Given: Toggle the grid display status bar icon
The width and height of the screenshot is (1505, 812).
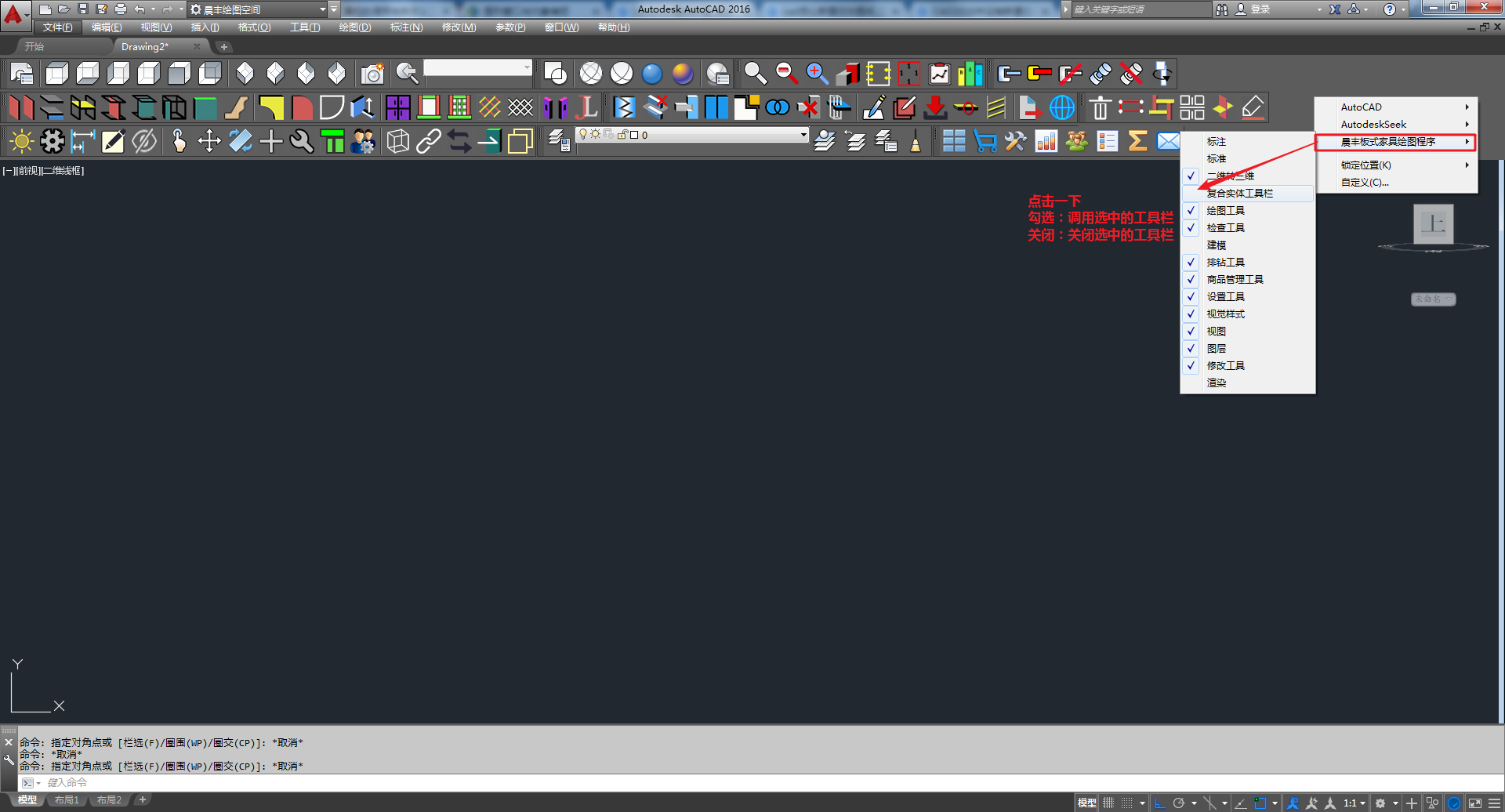Looking at the screenshot, I should [x=1108, y=803].
